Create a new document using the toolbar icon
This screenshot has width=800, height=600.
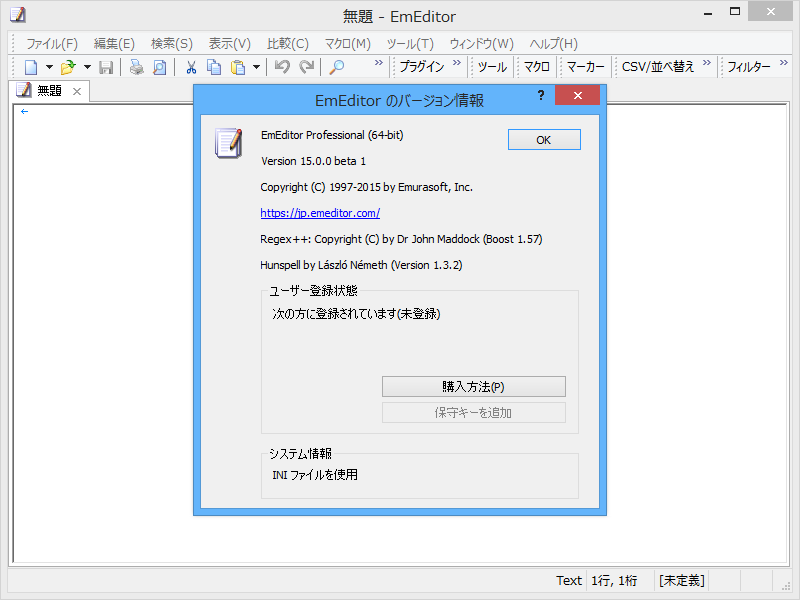(x=31, y=66)
